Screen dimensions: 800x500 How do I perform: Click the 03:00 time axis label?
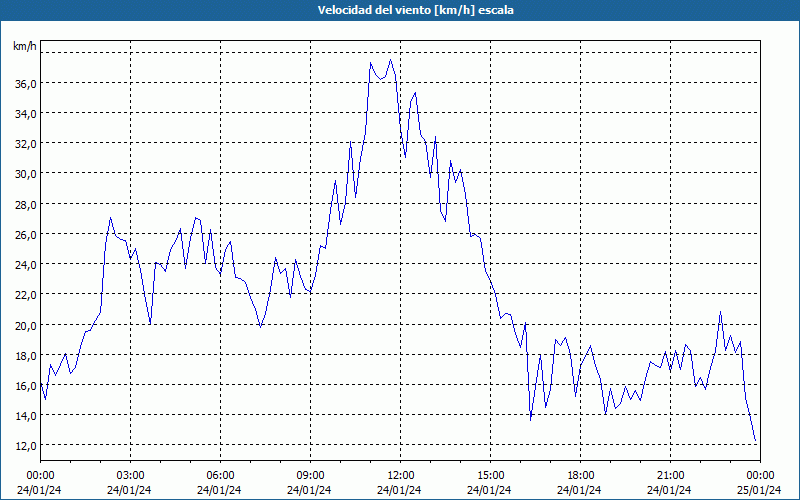click(x=130, y=476)
